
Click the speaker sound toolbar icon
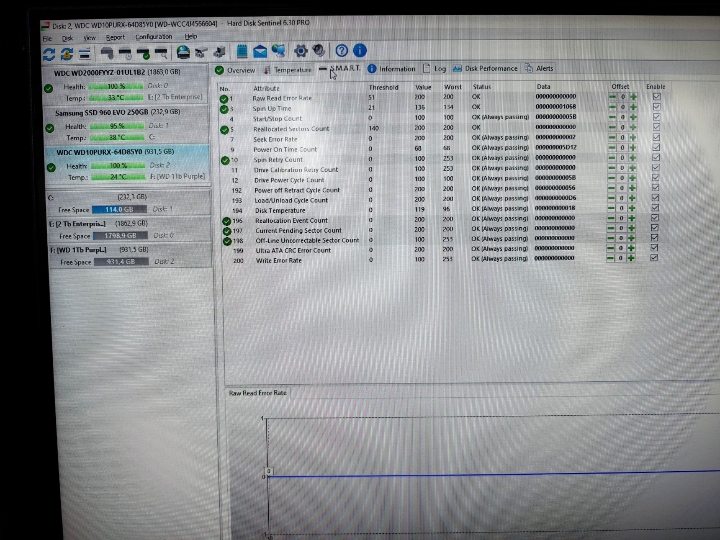point(319,51)
